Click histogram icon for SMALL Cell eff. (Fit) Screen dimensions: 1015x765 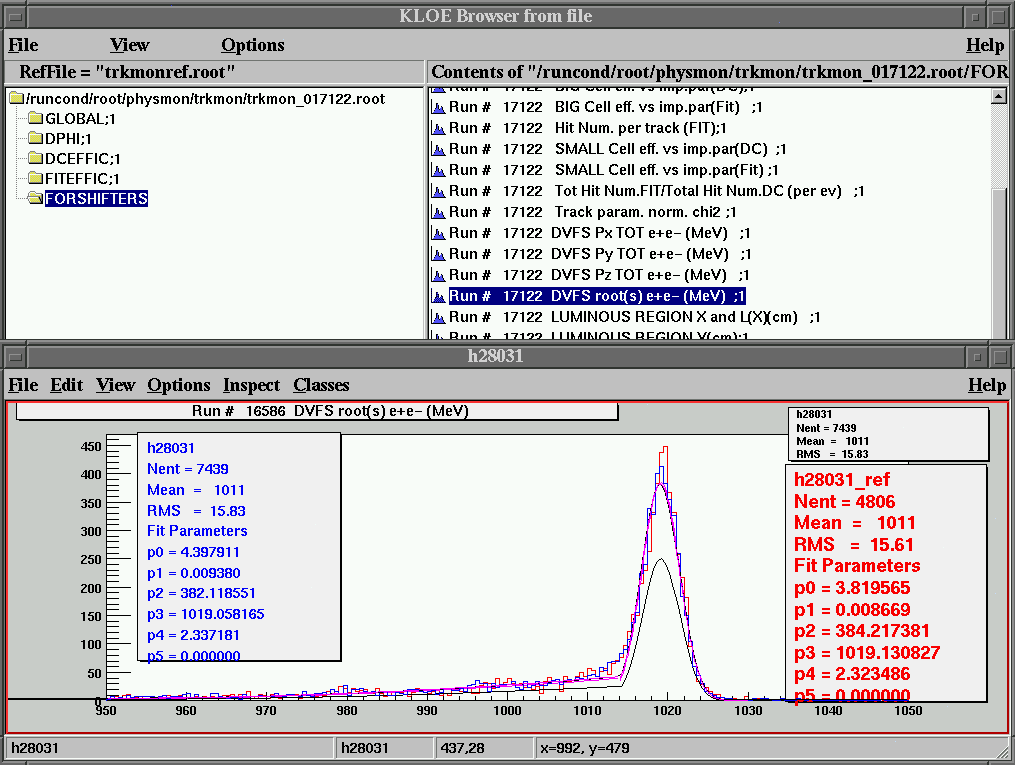click(438, 170)
